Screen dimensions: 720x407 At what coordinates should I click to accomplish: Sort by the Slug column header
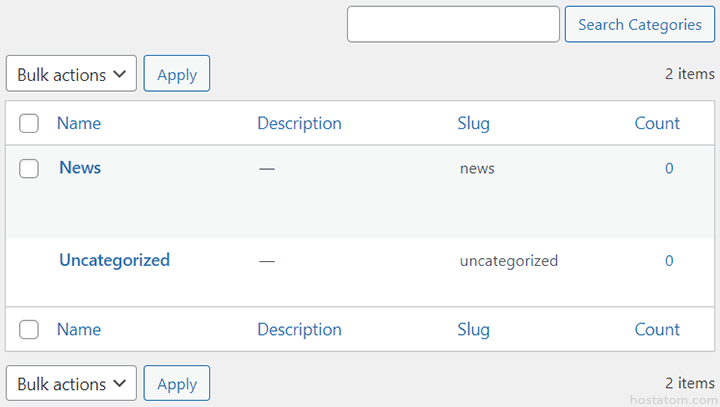click(473, 123)
